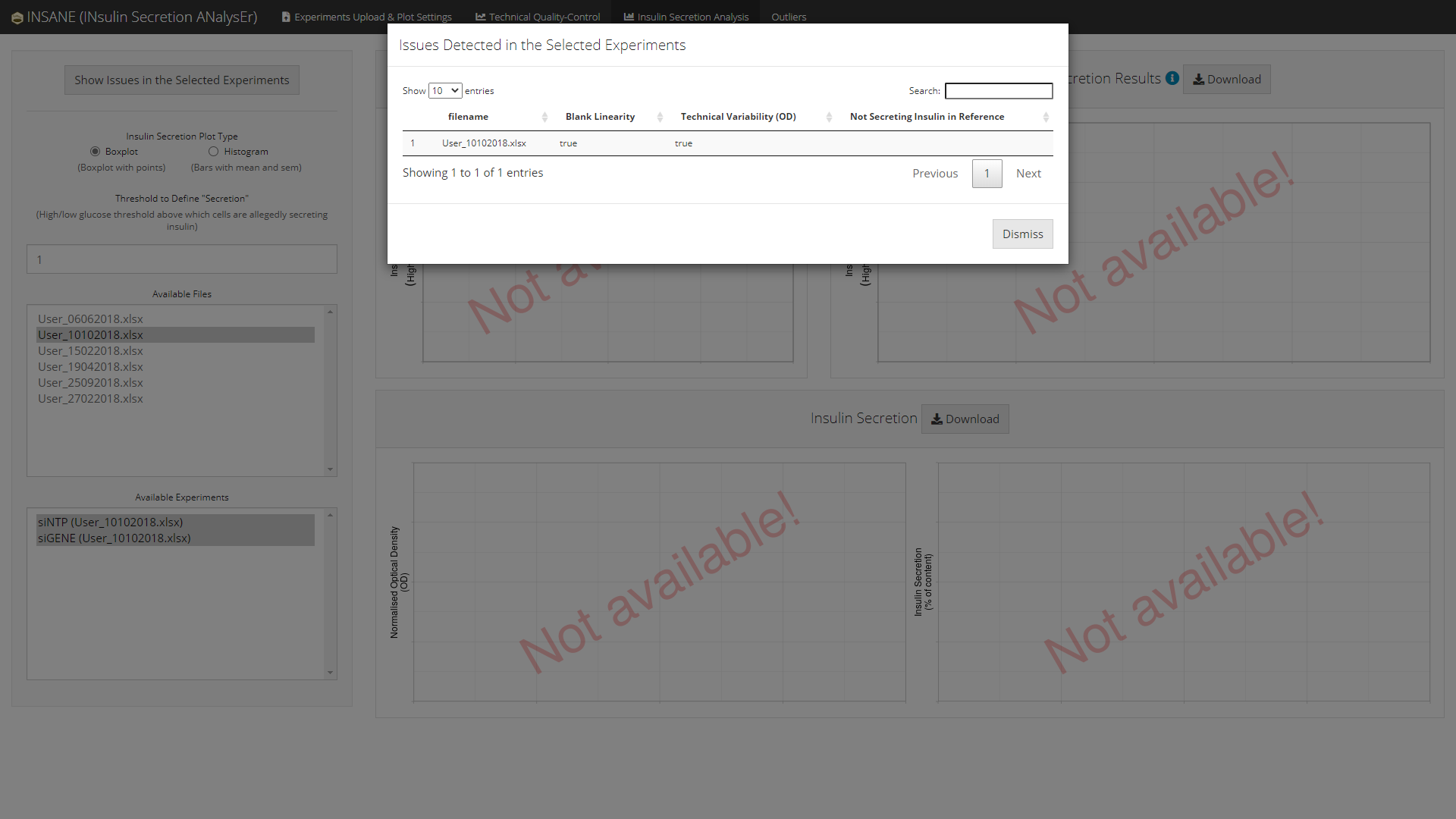Dismiss the issues dialog
The height and width of the screenshot is (819, 1456).
click(1022, 234)
